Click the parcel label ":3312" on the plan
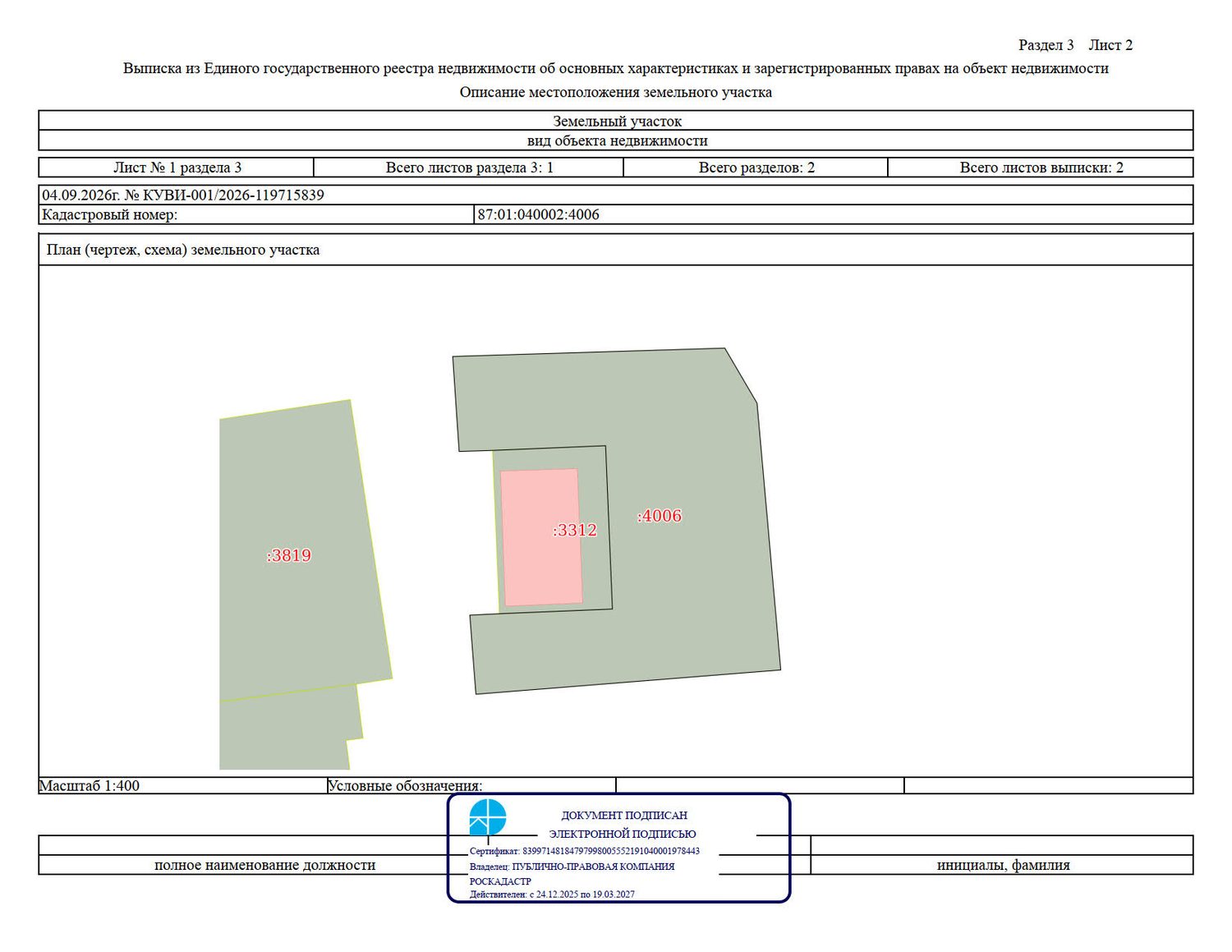 tap(575, 530)
